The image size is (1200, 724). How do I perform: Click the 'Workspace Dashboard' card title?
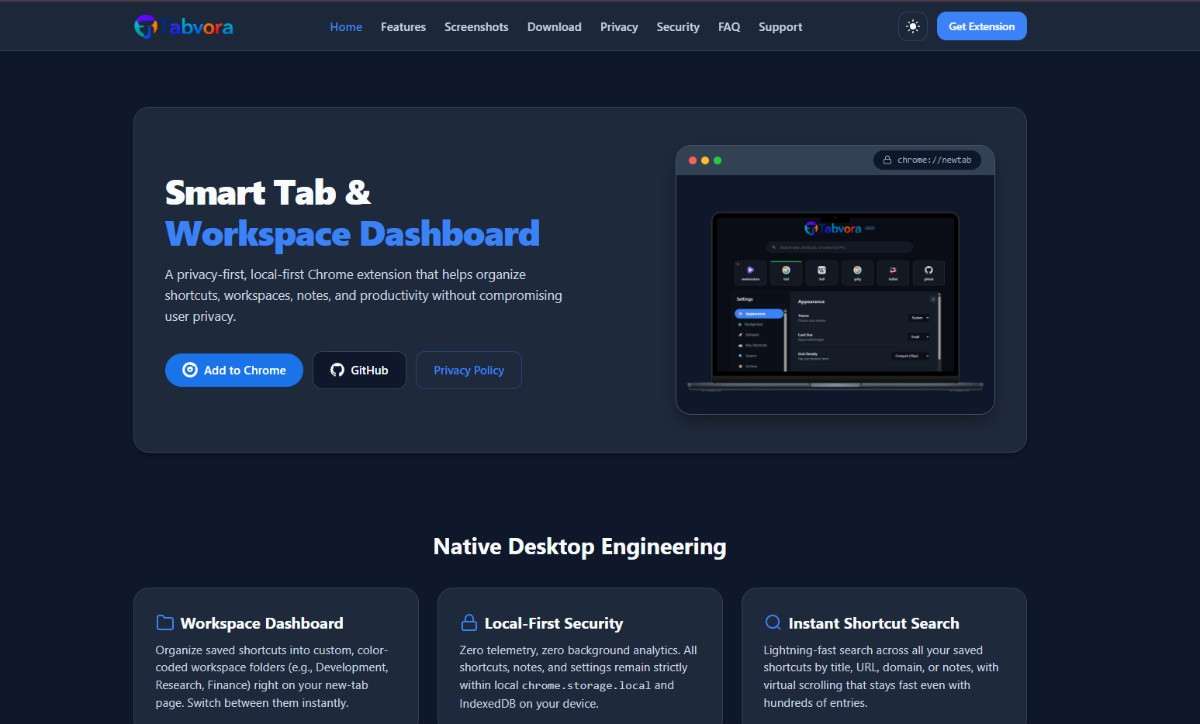click(262, 623)
